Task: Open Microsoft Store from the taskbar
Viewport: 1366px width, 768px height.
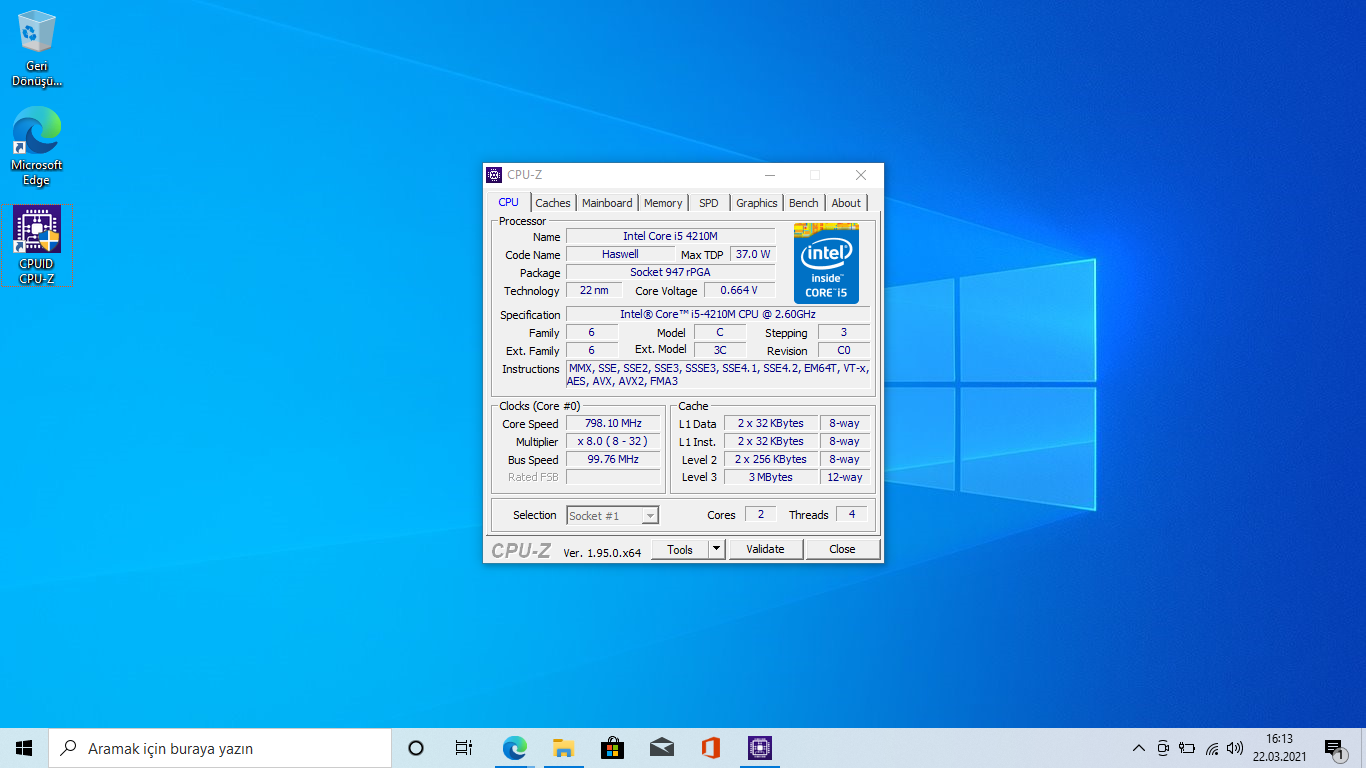Action: [612, 748]
